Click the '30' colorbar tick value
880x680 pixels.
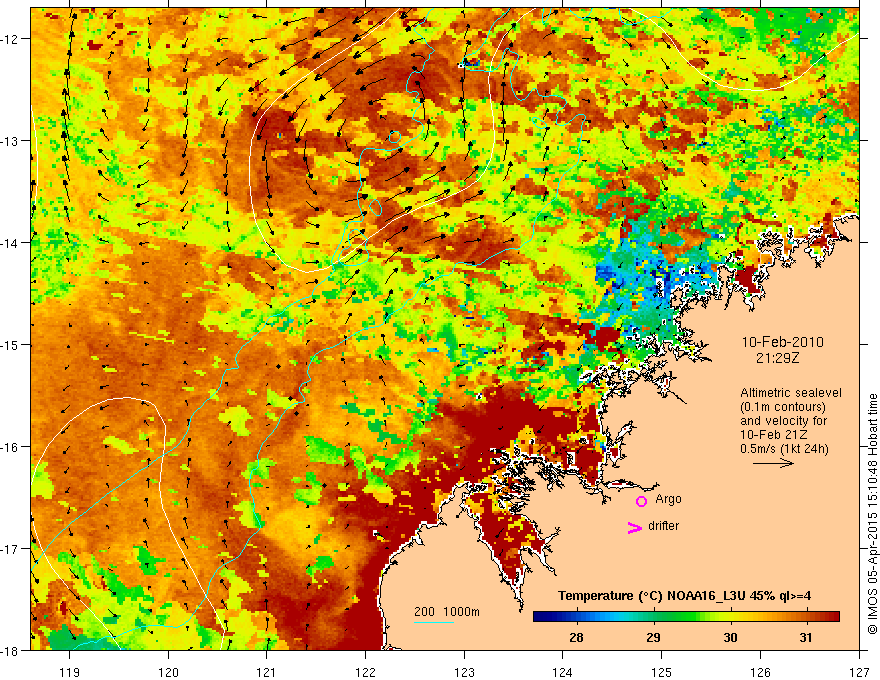click(x=730, y=638)
